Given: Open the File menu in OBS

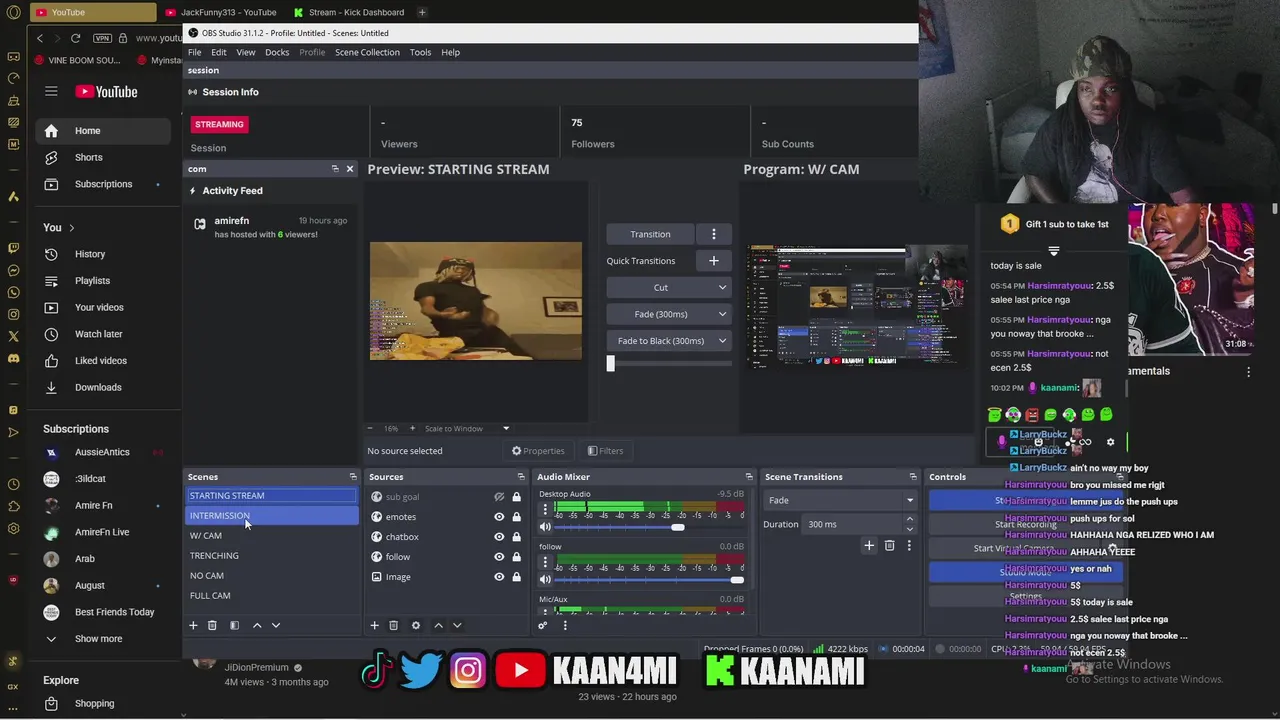Looking at the screenshot, I should point(195,52).
